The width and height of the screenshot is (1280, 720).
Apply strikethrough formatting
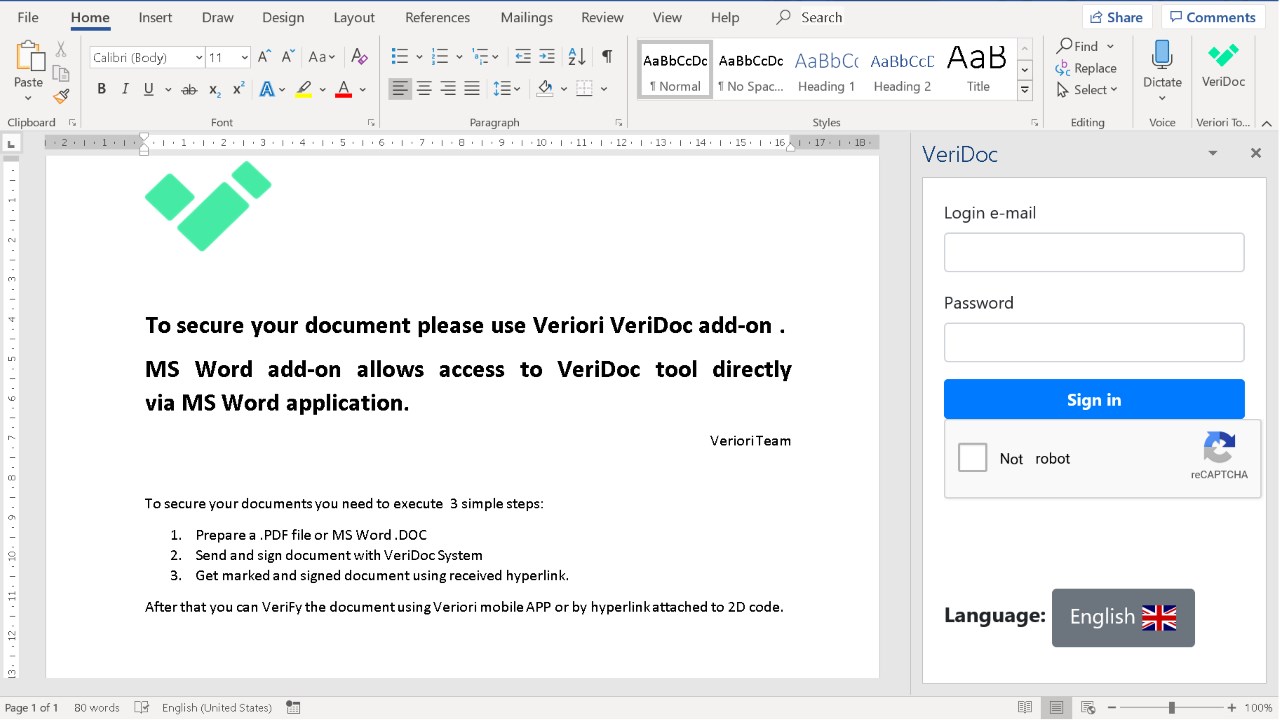189,89
